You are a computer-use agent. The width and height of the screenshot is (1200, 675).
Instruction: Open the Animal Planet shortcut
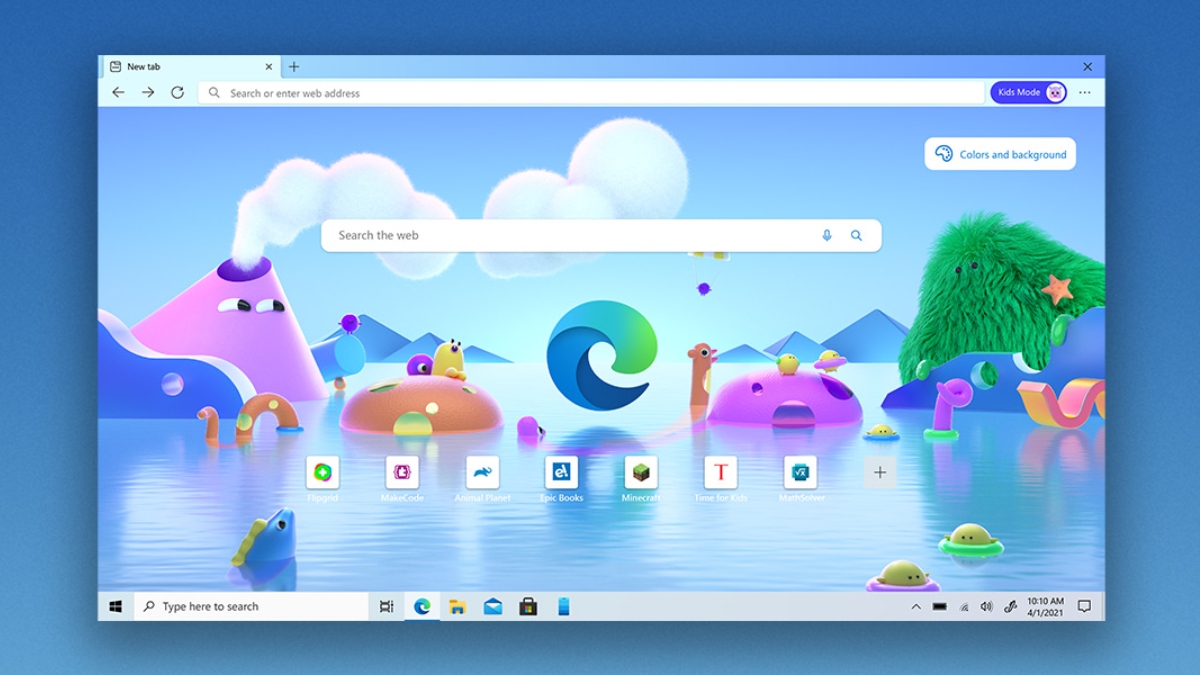click(x=481, y=473)
